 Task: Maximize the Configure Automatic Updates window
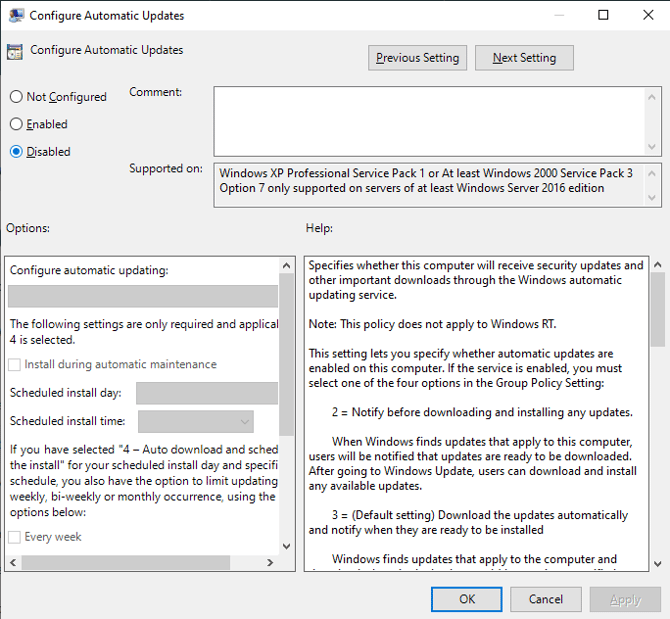pos(603,15)
